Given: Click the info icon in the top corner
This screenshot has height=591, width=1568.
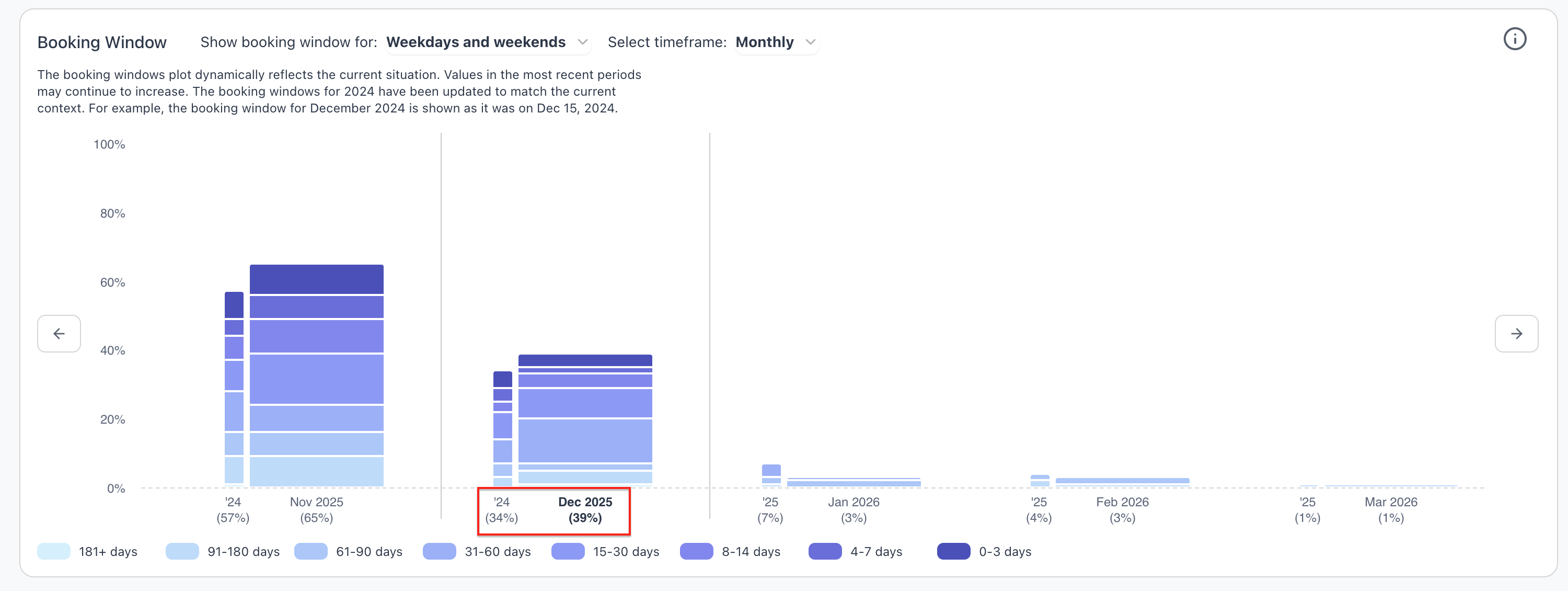Looking at the screenshot, I should click(x=1515, y=39).
